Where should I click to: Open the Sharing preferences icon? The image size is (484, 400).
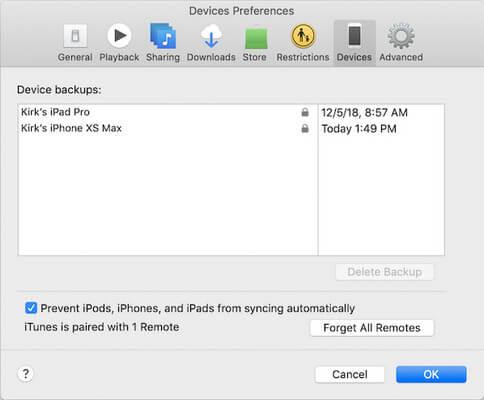(163, 36)
